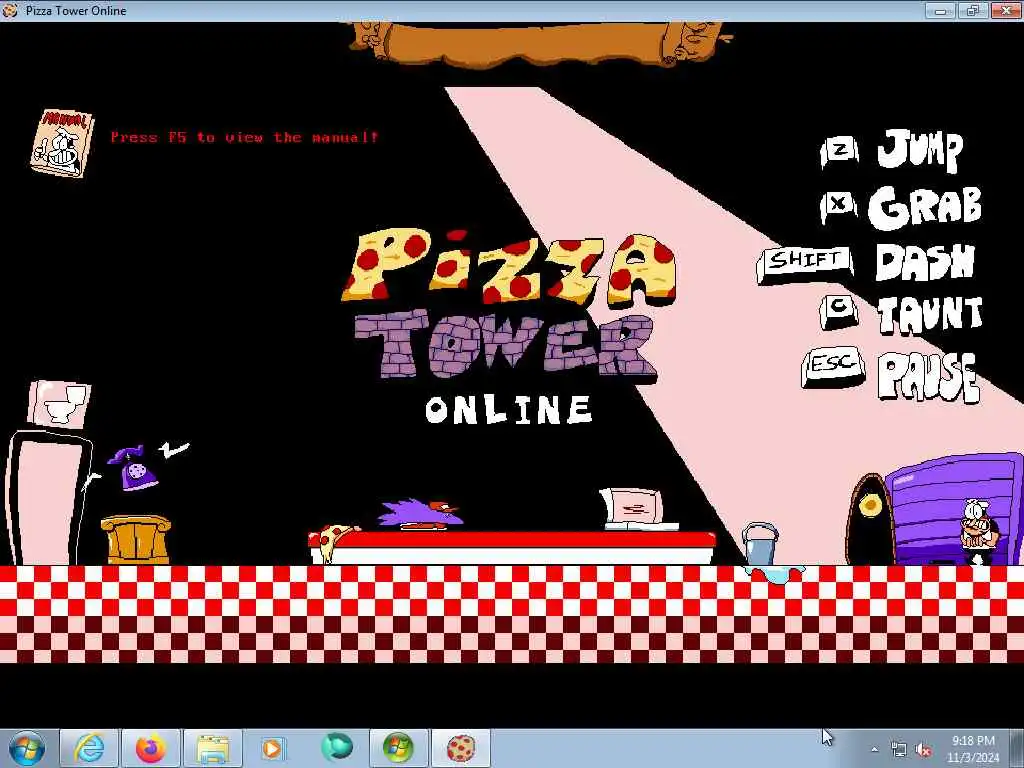Click the Peppino chef character
This screenshot has height=768, width=1024.
tap(978, 532)
